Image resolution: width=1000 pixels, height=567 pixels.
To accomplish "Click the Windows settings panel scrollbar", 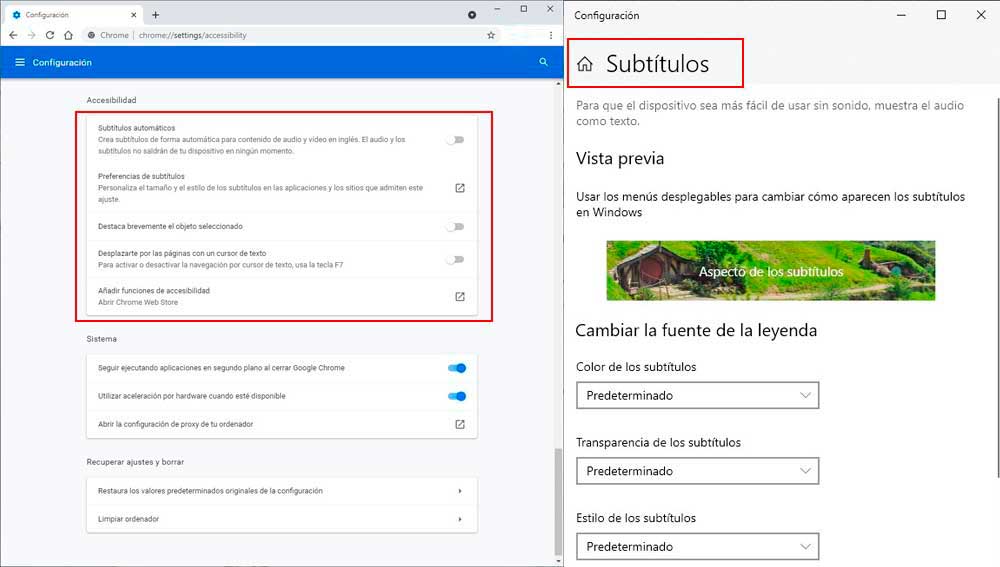I will click(998, 287).
